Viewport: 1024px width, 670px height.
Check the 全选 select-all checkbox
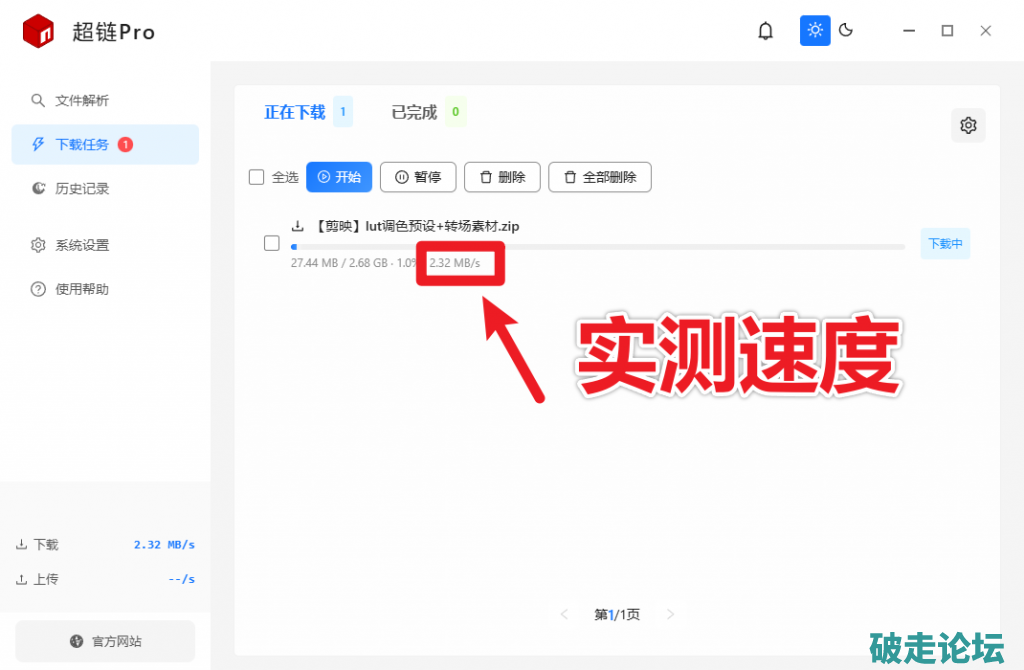(x=257, y=177)
